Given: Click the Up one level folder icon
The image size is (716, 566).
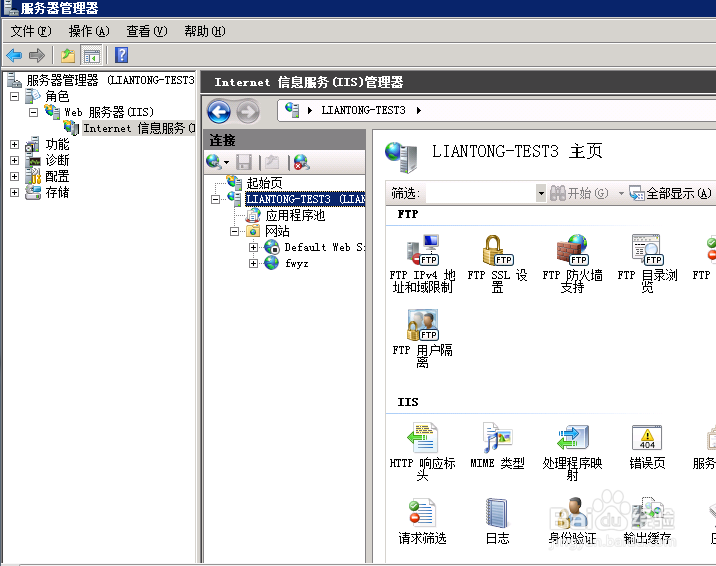Looking at the screenshot, I should coord(68,56).
